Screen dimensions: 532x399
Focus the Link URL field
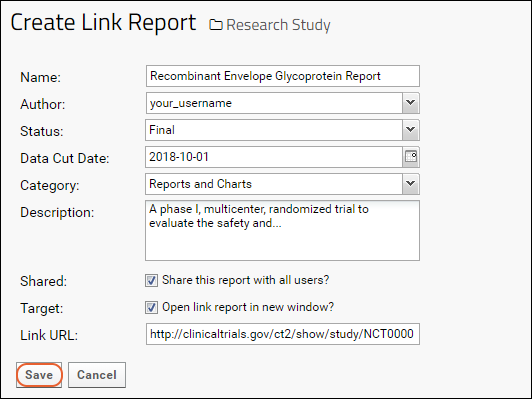click(283, 334)
